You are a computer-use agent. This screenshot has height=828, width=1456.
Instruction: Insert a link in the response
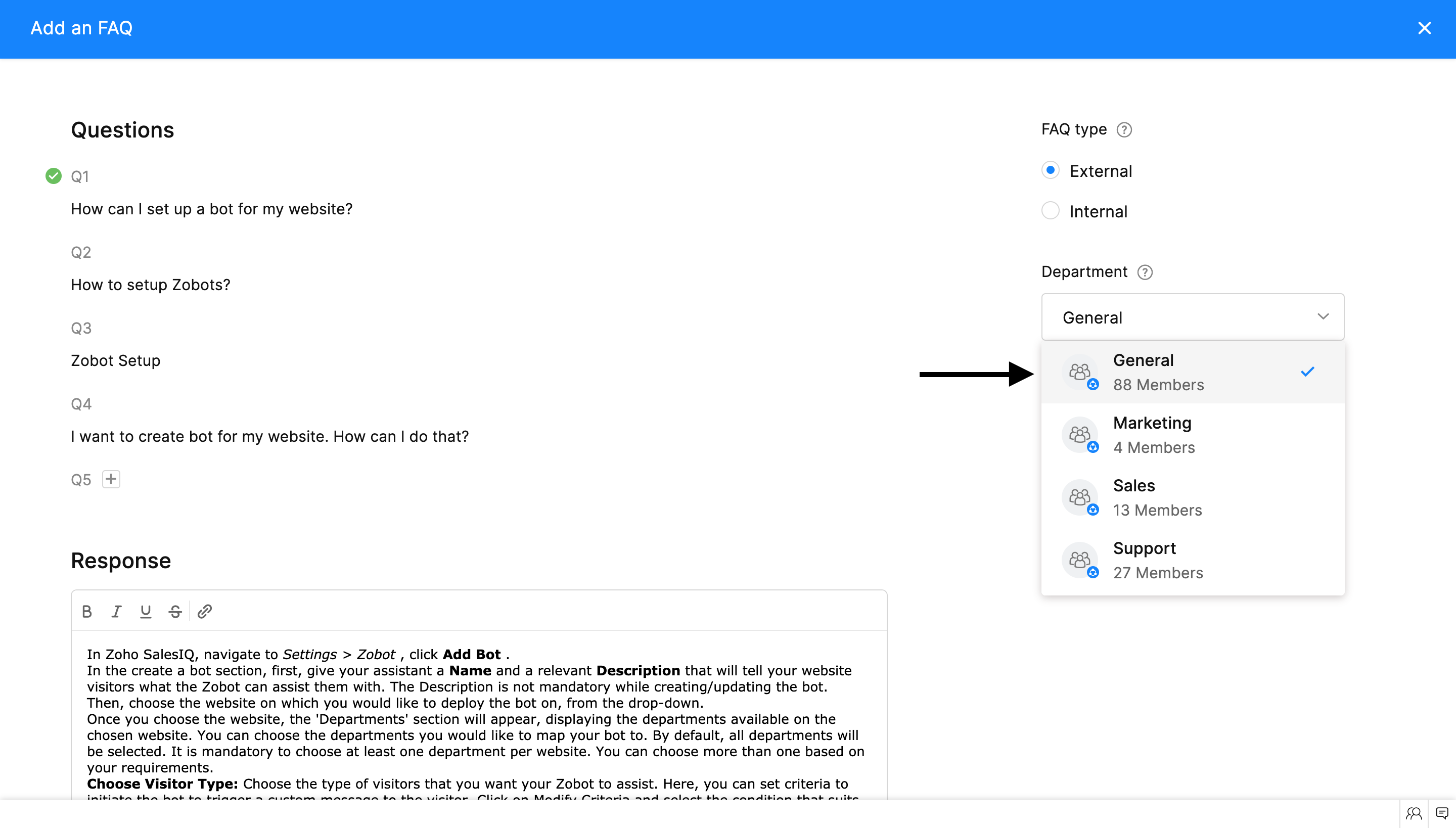tap(205, 611)
